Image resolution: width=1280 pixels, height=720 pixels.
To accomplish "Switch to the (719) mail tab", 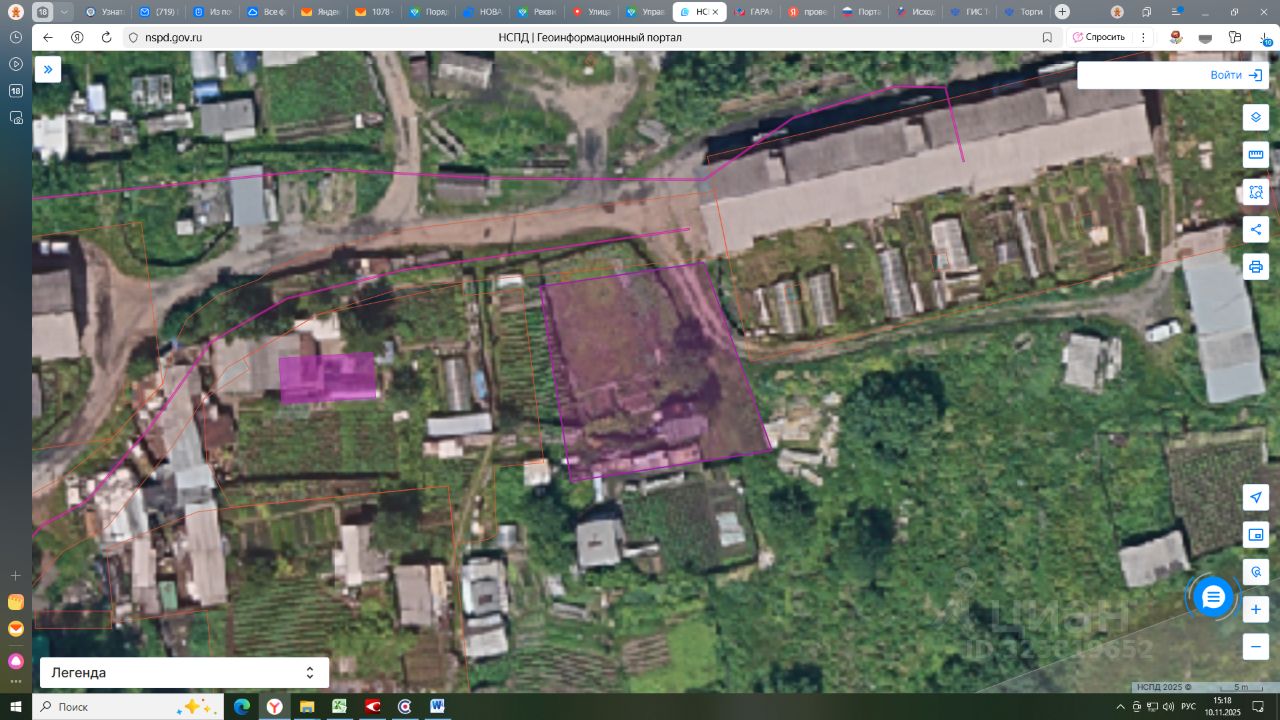I will [x=158, y=12].
